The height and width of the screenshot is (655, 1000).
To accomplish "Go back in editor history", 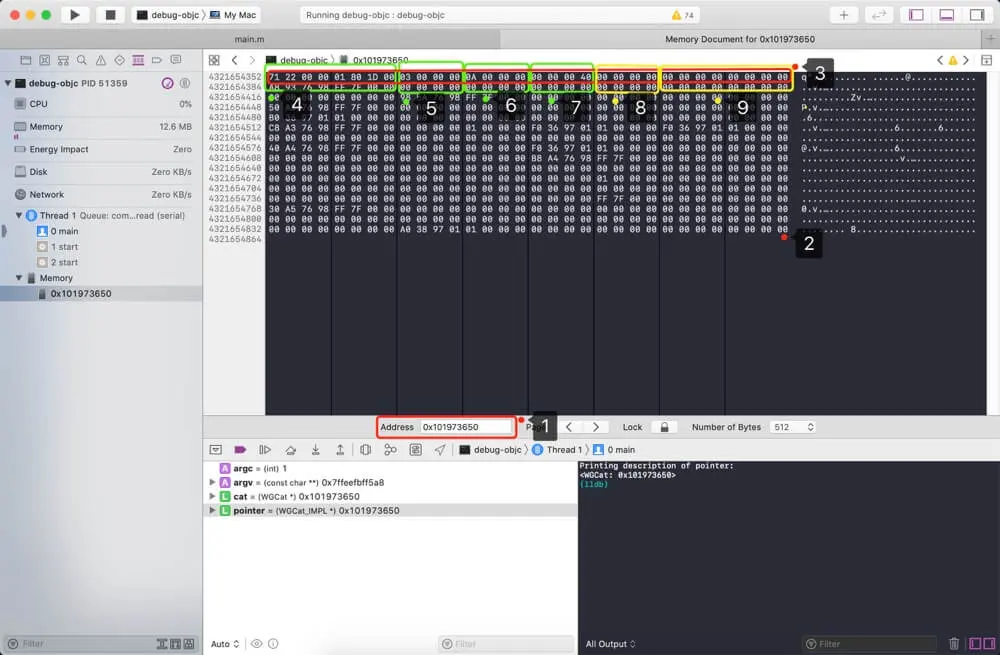I will click(x=235, y=60).
